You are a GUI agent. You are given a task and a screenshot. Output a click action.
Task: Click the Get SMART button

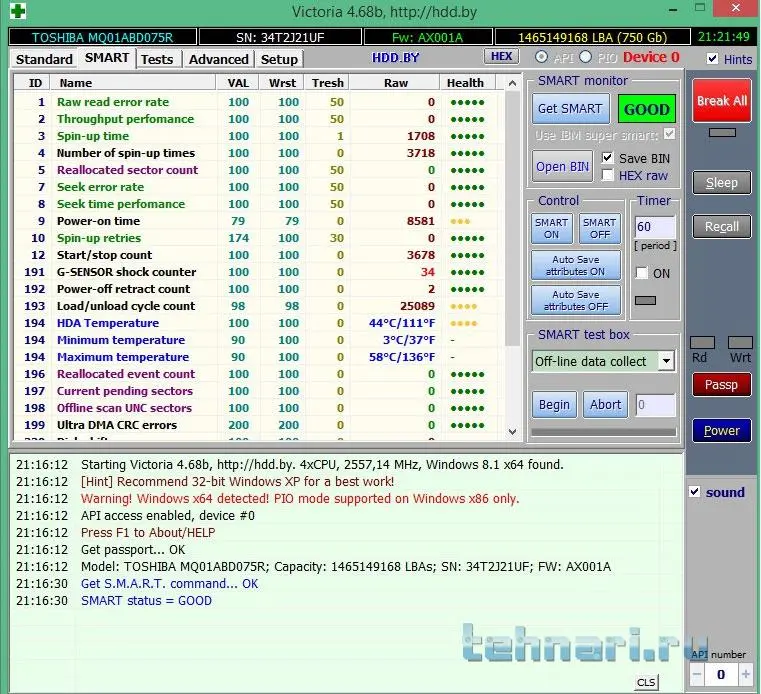pyautogui.click(x=570, y=109)
